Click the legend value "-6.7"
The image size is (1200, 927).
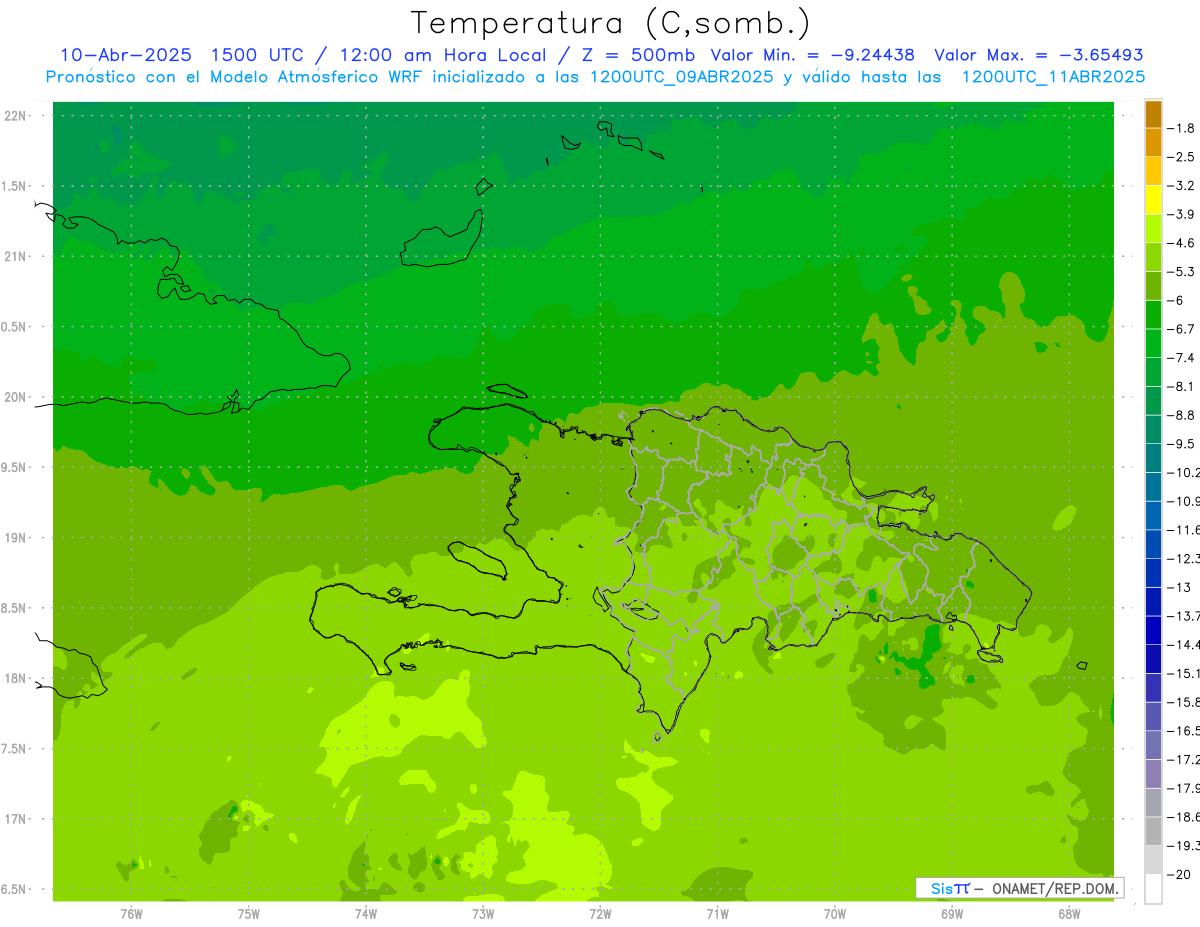(x=1183, y=329)
